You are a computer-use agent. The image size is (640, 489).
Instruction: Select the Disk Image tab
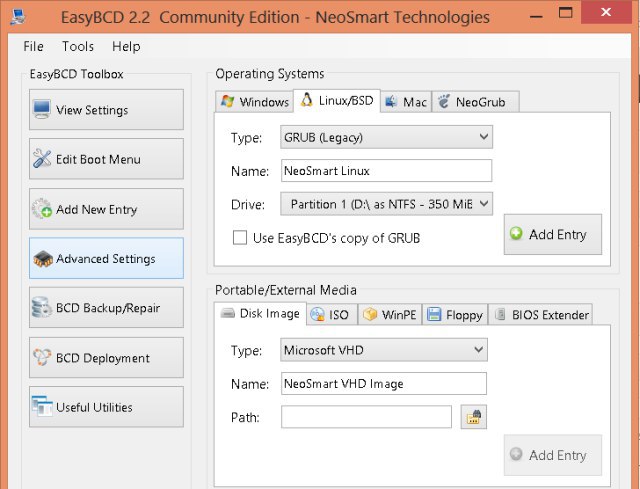tap(260, 313)
